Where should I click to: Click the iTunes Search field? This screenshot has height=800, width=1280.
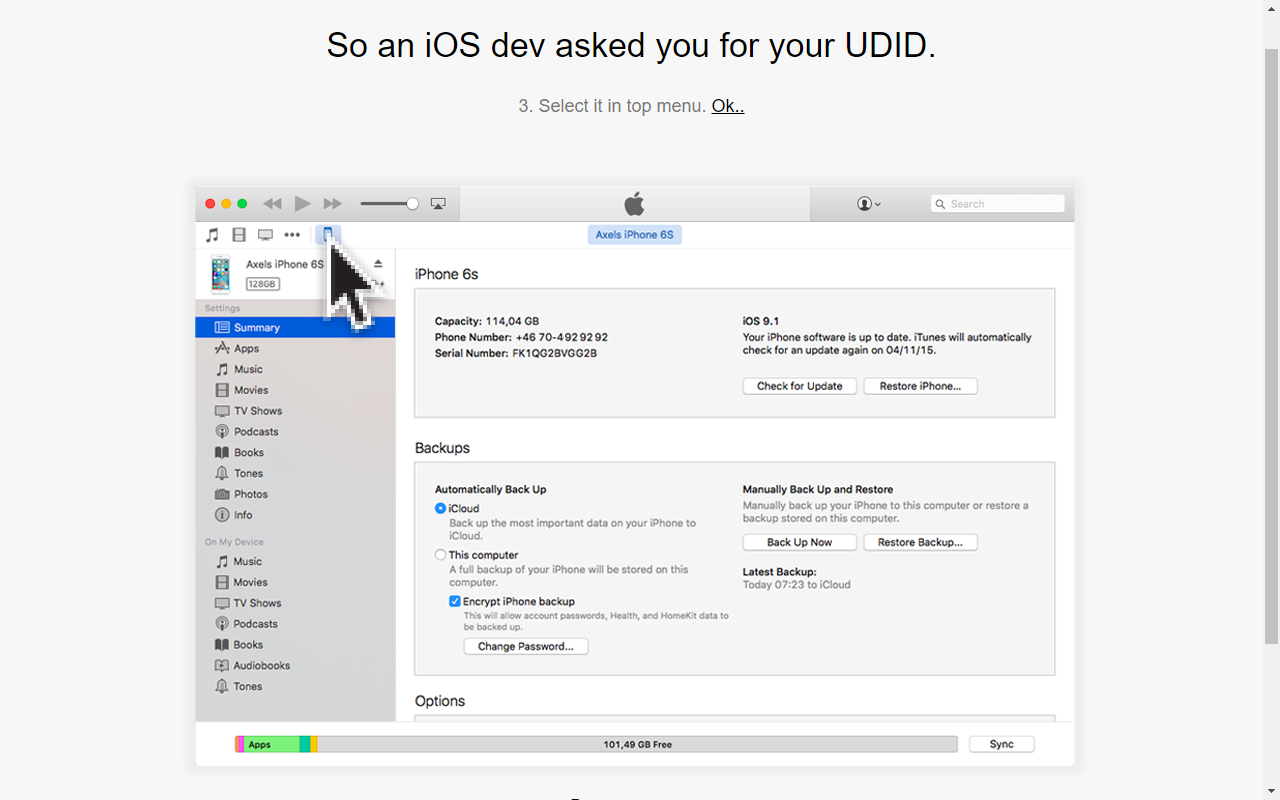click(997, 204)
